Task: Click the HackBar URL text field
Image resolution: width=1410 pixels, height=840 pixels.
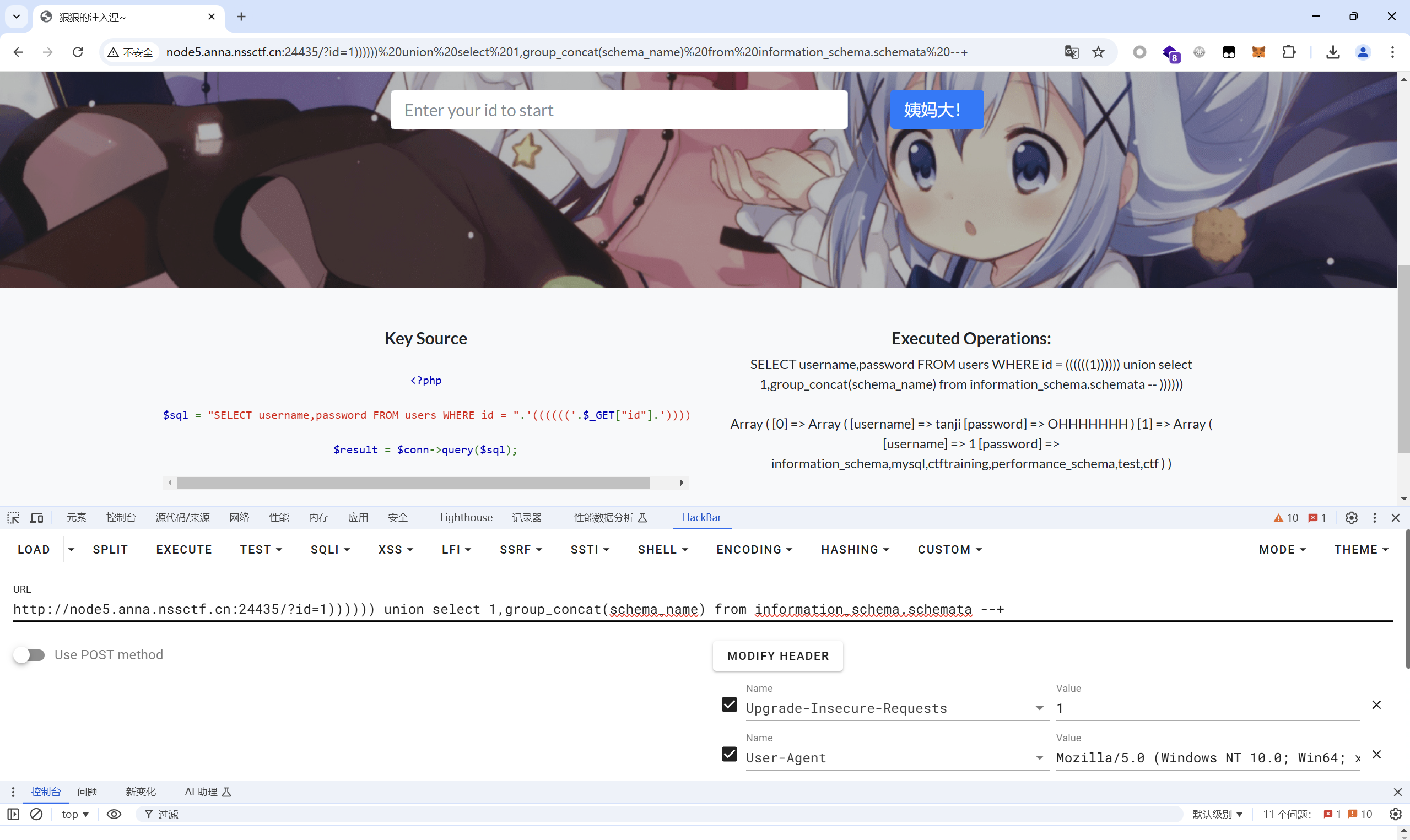Action: [702, 609]
